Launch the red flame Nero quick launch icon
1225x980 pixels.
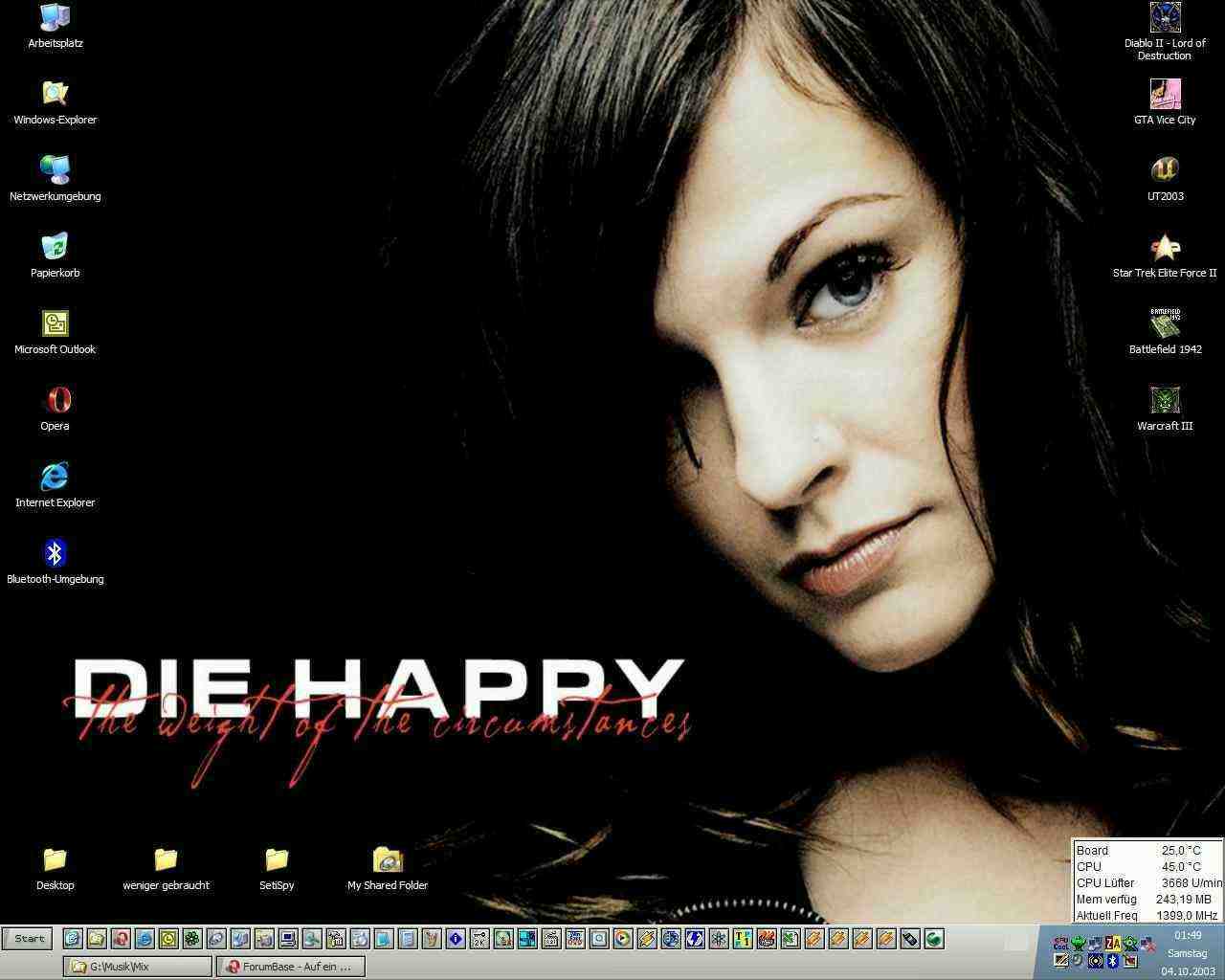pos(767,939)
